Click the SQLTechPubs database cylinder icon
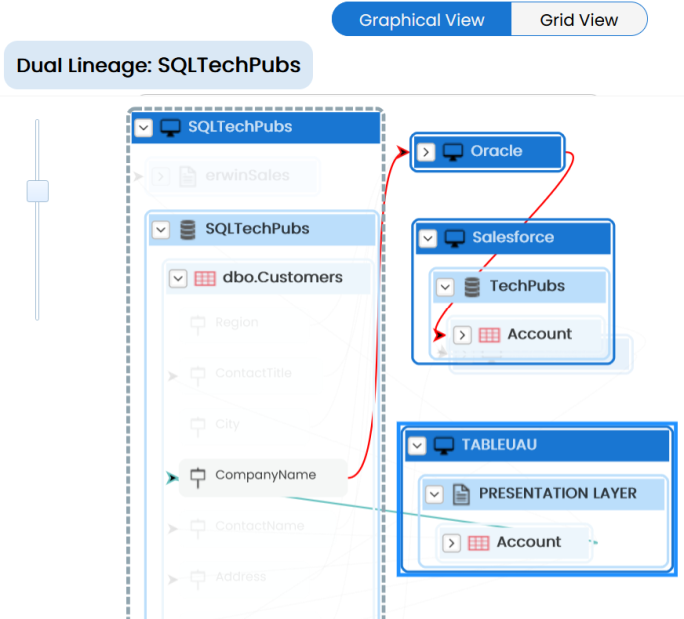684x619 pixels. coord(187,230)
